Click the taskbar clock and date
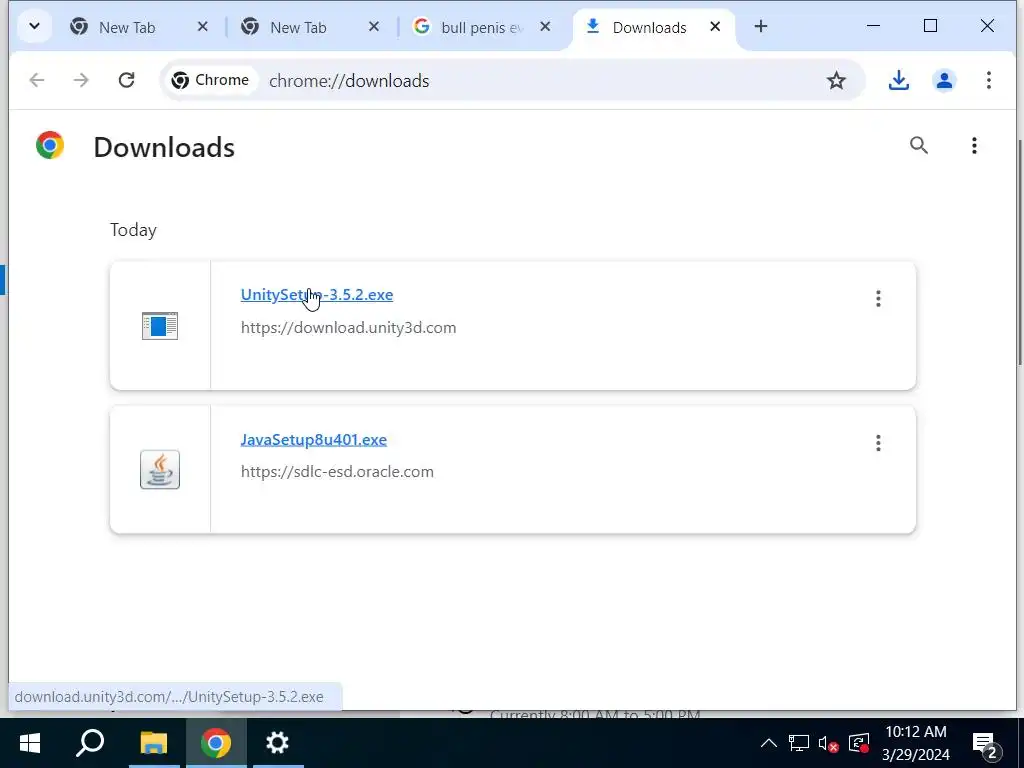The width and height of the screenshot is (1024, 768). click(916, 743)
